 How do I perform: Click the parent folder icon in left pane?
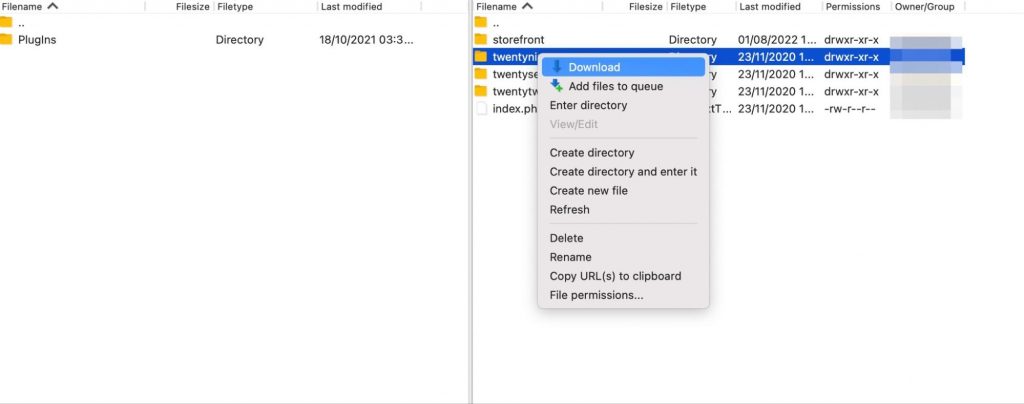[x=6, y=22]
